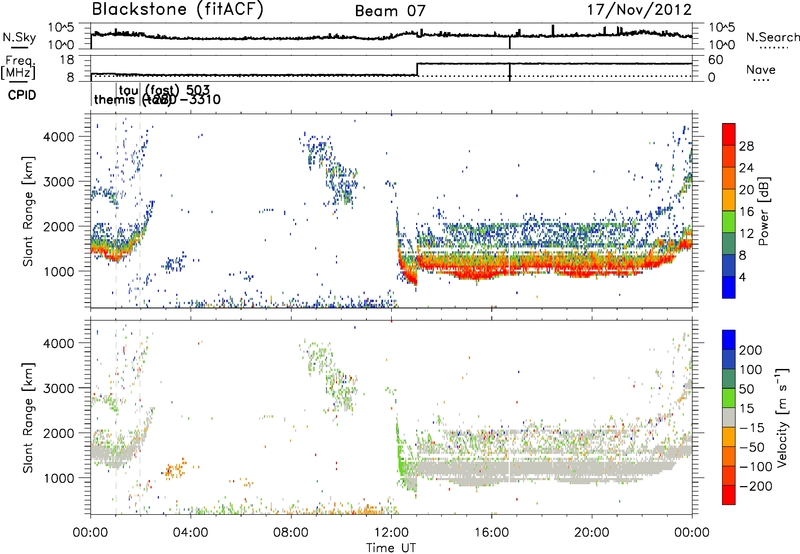Click the 'N.Sky' axis label
Viewport: 800px width, 554px height.
(19, 37)
